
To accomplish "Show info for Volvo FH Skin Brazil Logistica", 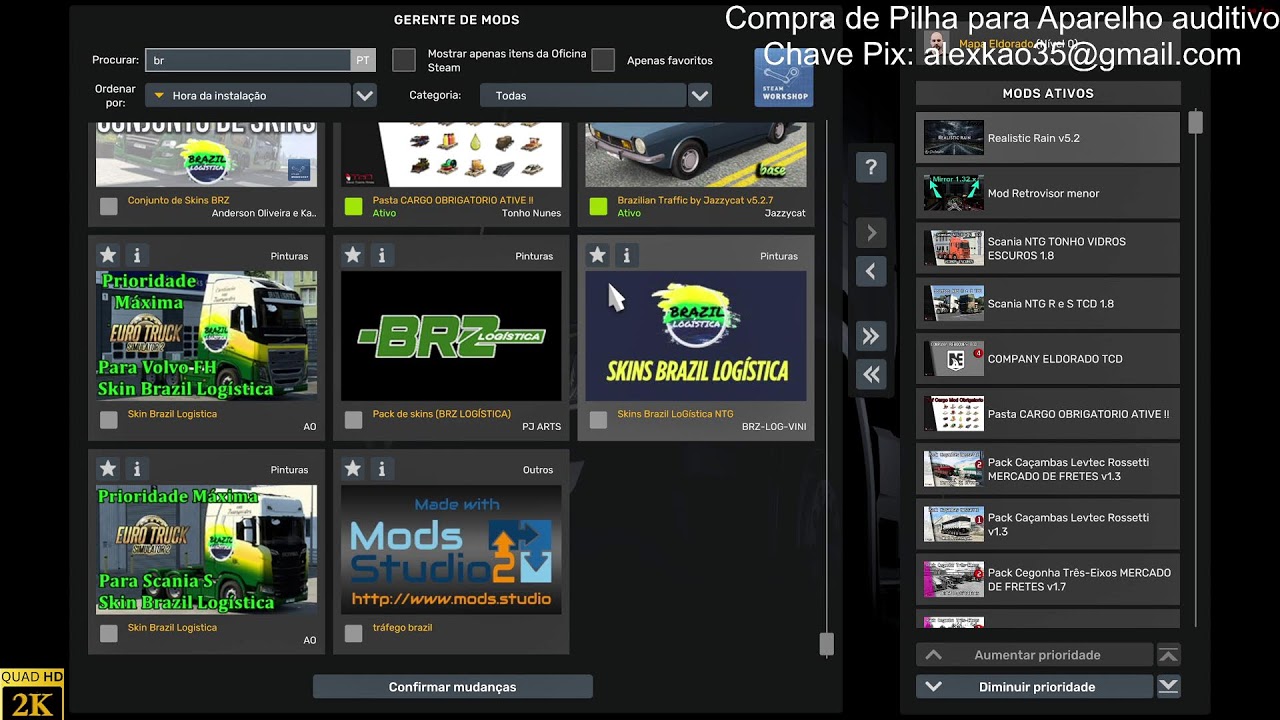I will [x=137, y=255].
